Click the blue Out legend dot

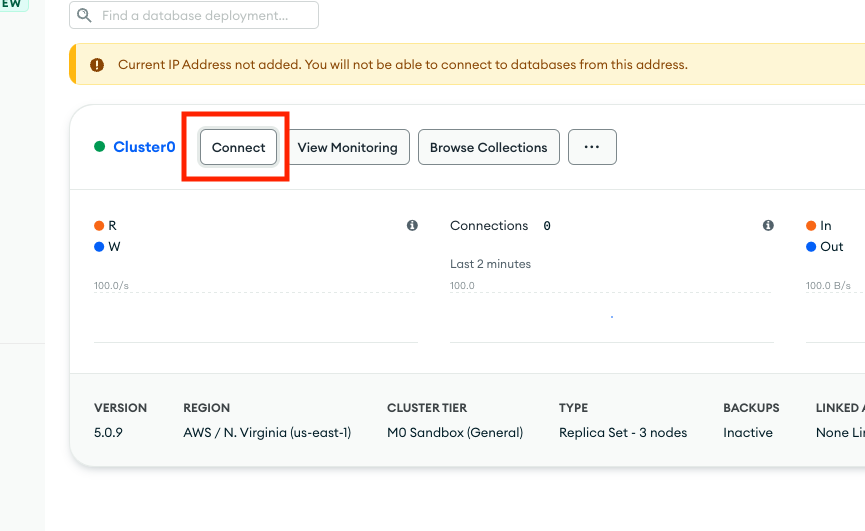(811, 247)
